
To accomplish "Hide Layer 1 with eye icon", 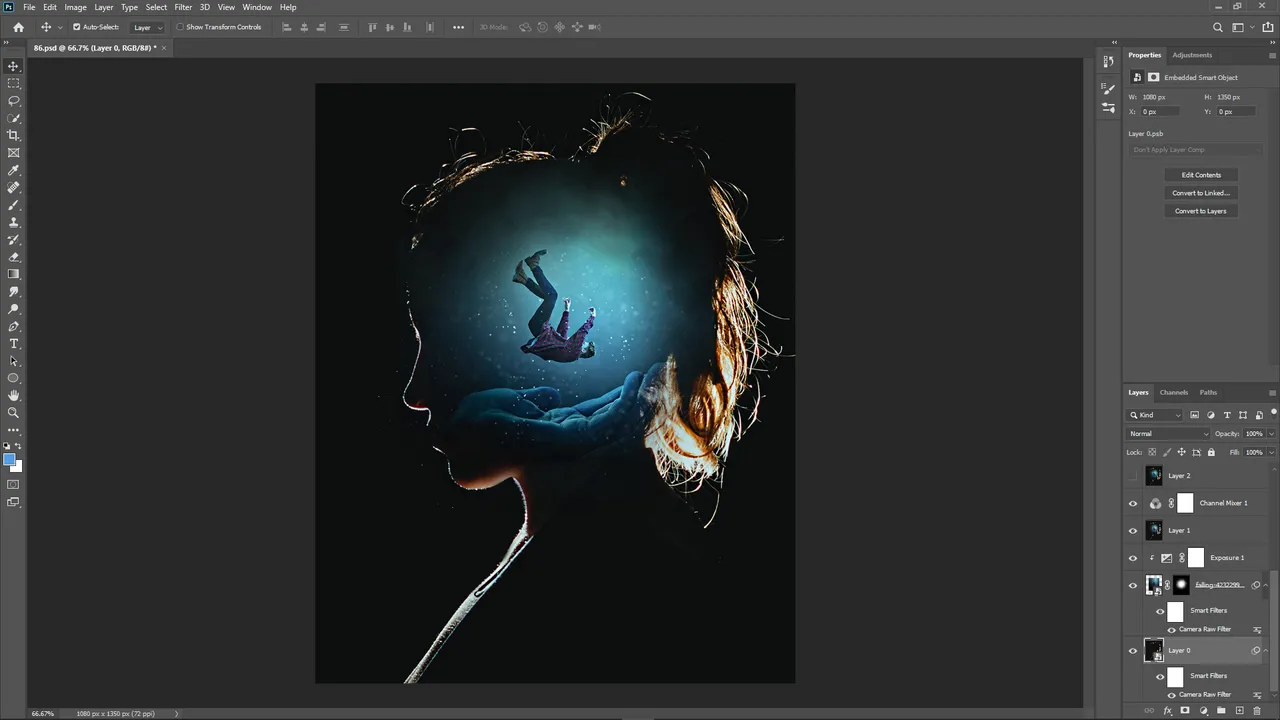I will pos(1133,531).
